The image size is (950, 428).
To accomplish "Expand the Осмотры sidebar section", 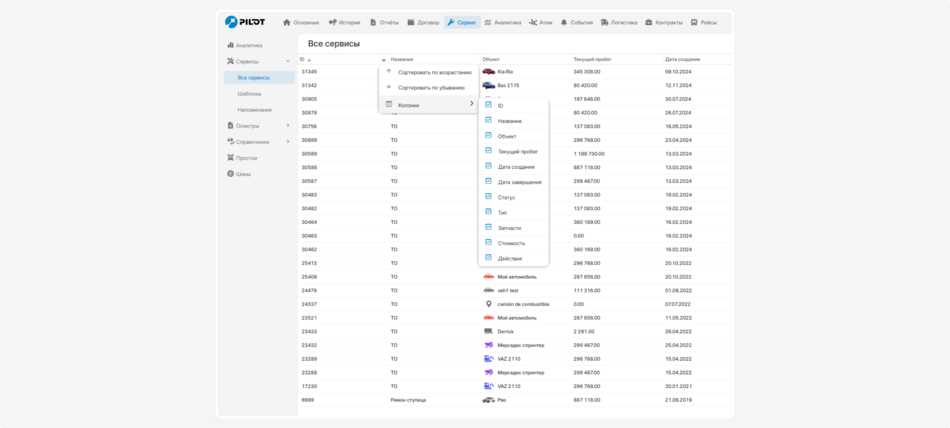I will tap(288, 126).
